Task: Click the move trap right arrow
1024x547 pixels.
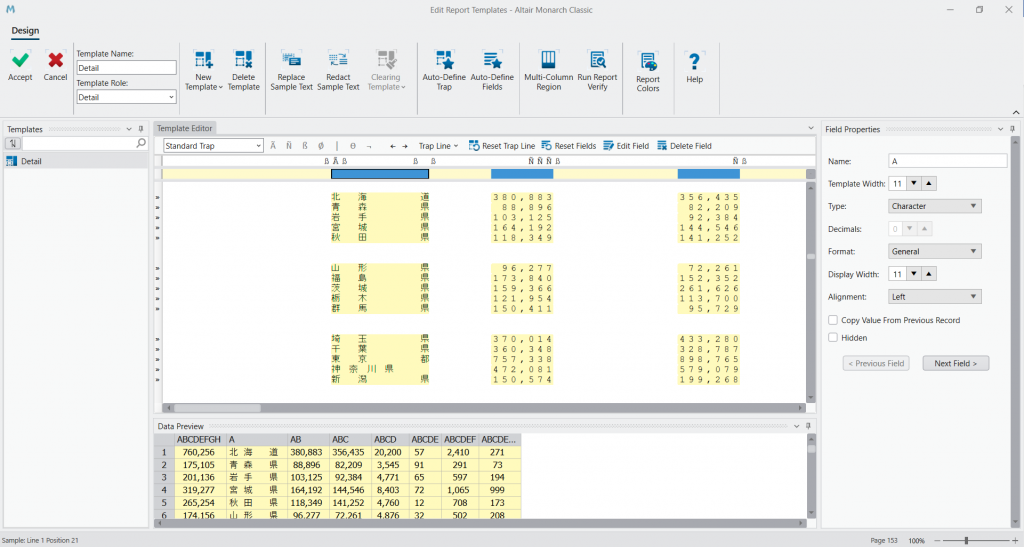Action: (405, 146)
